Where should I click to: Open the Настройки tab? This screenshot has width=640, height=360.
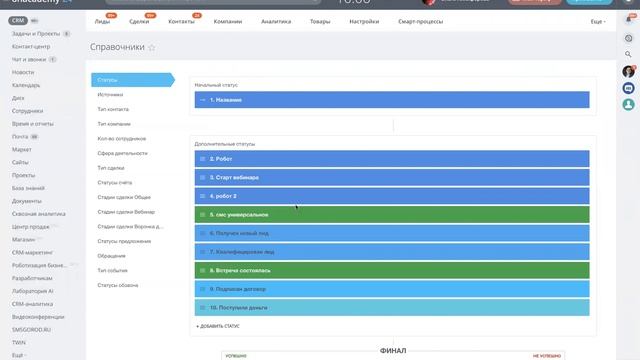(x=364, y=21)
